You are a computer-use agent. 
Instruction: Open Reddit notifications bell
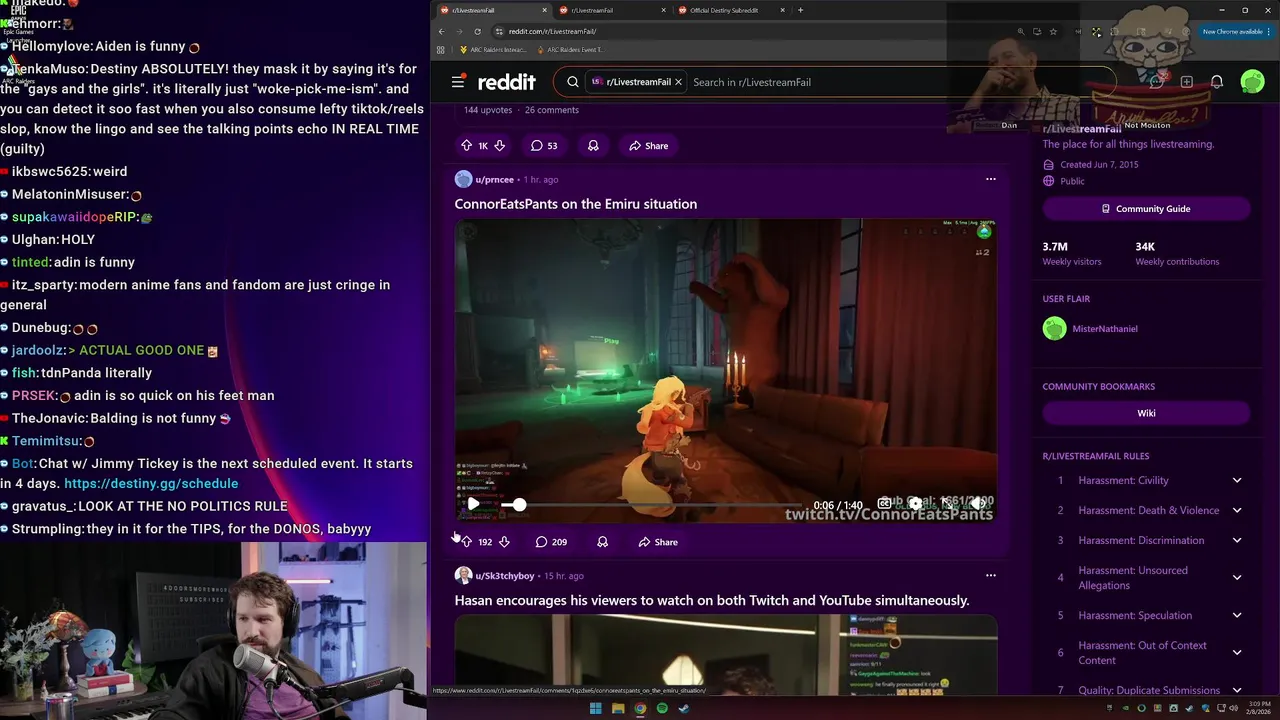[1217, 82]
